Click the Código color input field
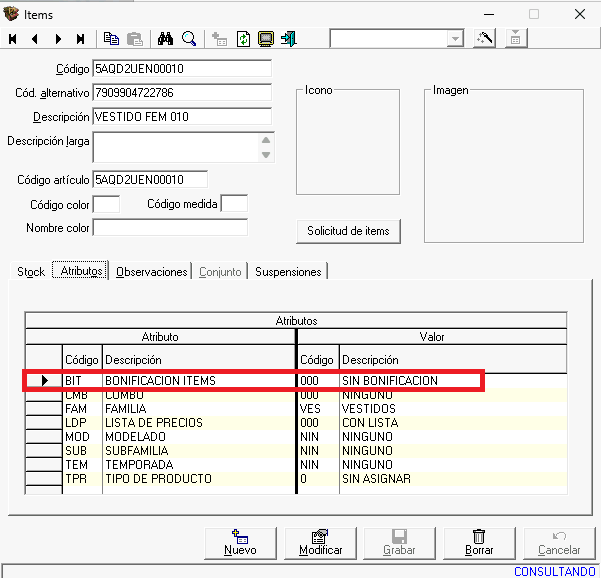Image resolution: width=601 pixels, height=578 pixels. click(106, 205)
